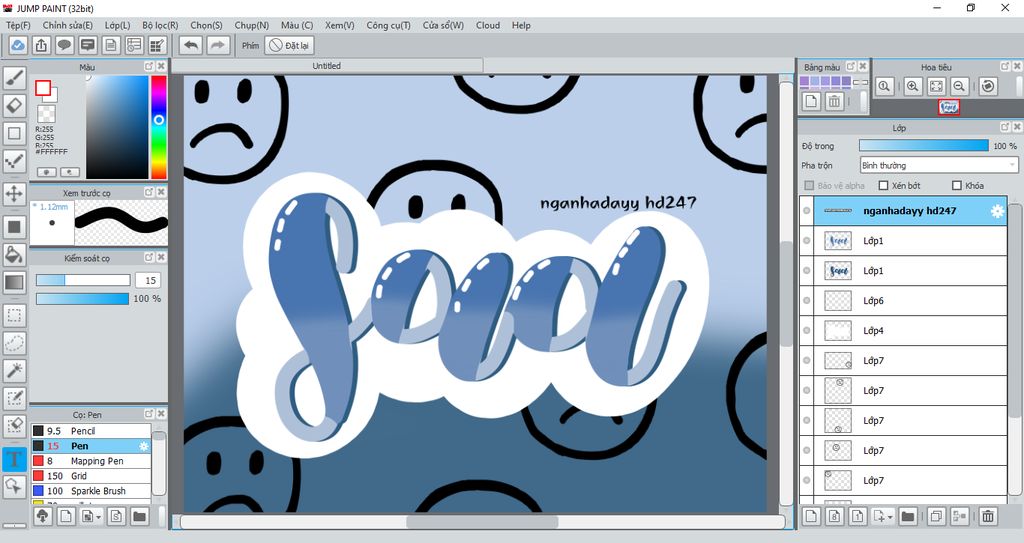Select the Brush tool in left toolbar
The image size is (1024, 543).
14,78
